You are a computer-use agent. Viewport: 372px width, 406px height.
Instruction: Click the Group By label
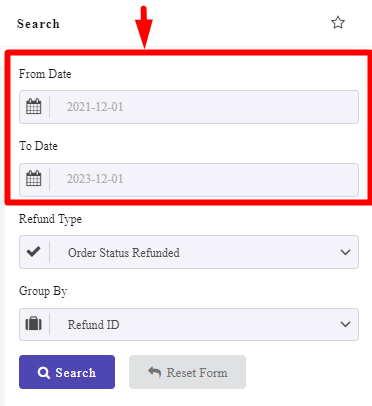coord(43,291)
